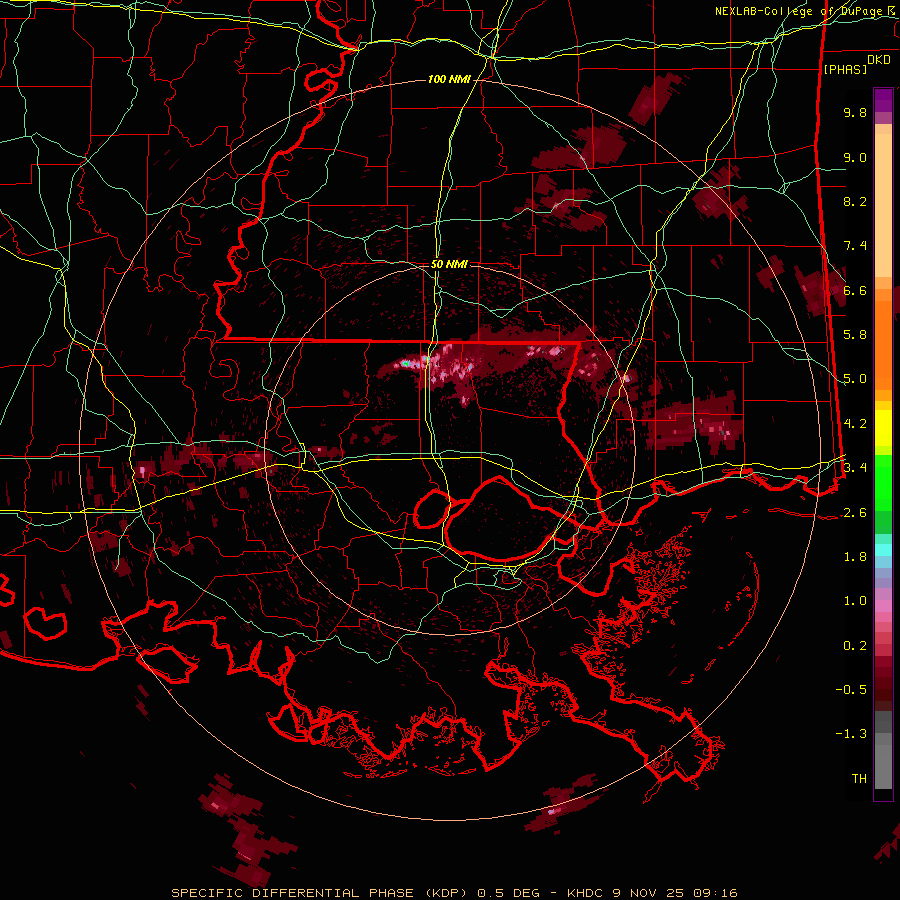Click the "SPECIFIC DIFFERENTIAL PHASE" caption title
This screenshot has height=900, width=900.
292,893
